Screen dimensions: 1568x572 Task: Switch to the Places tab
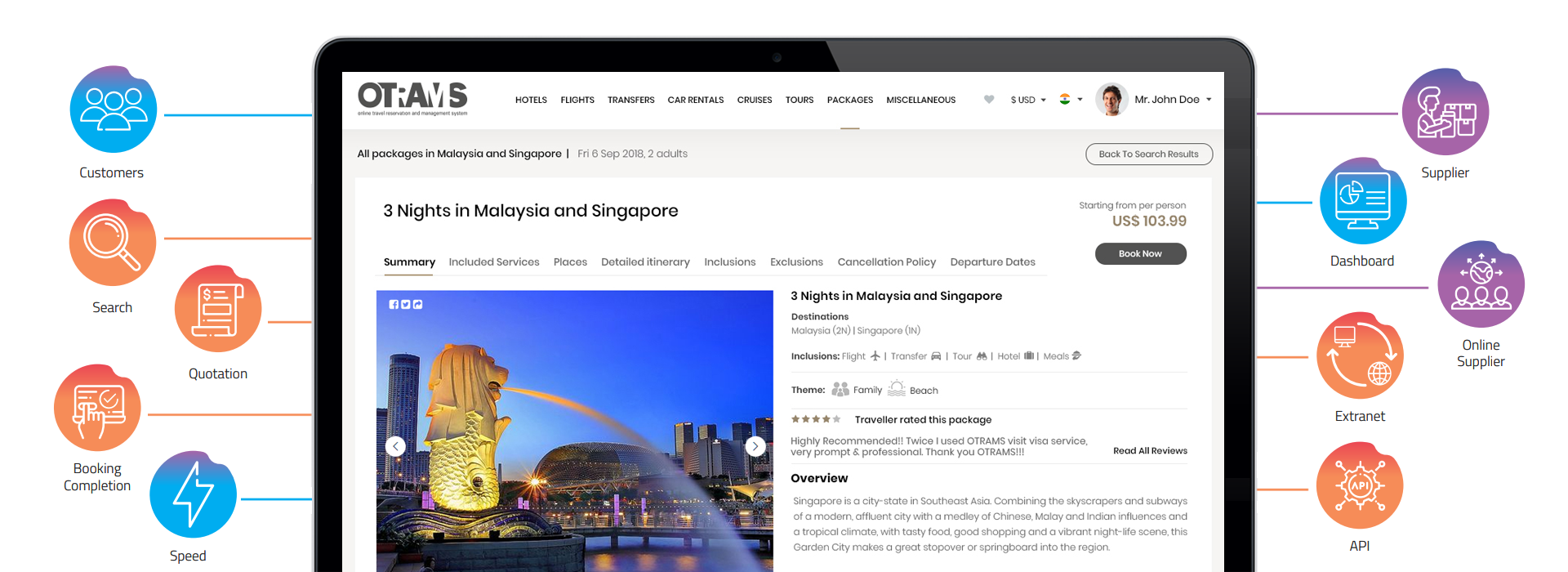570,262
